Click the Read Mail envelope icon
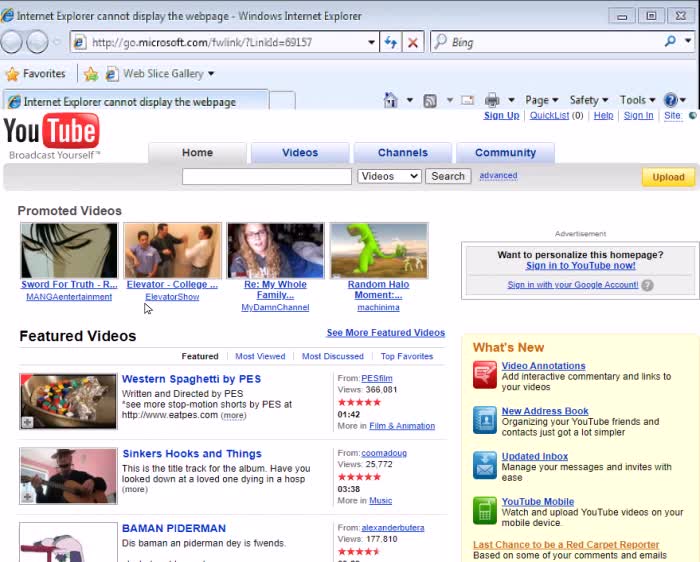This screenshot has height=562, width=700. 467,100
